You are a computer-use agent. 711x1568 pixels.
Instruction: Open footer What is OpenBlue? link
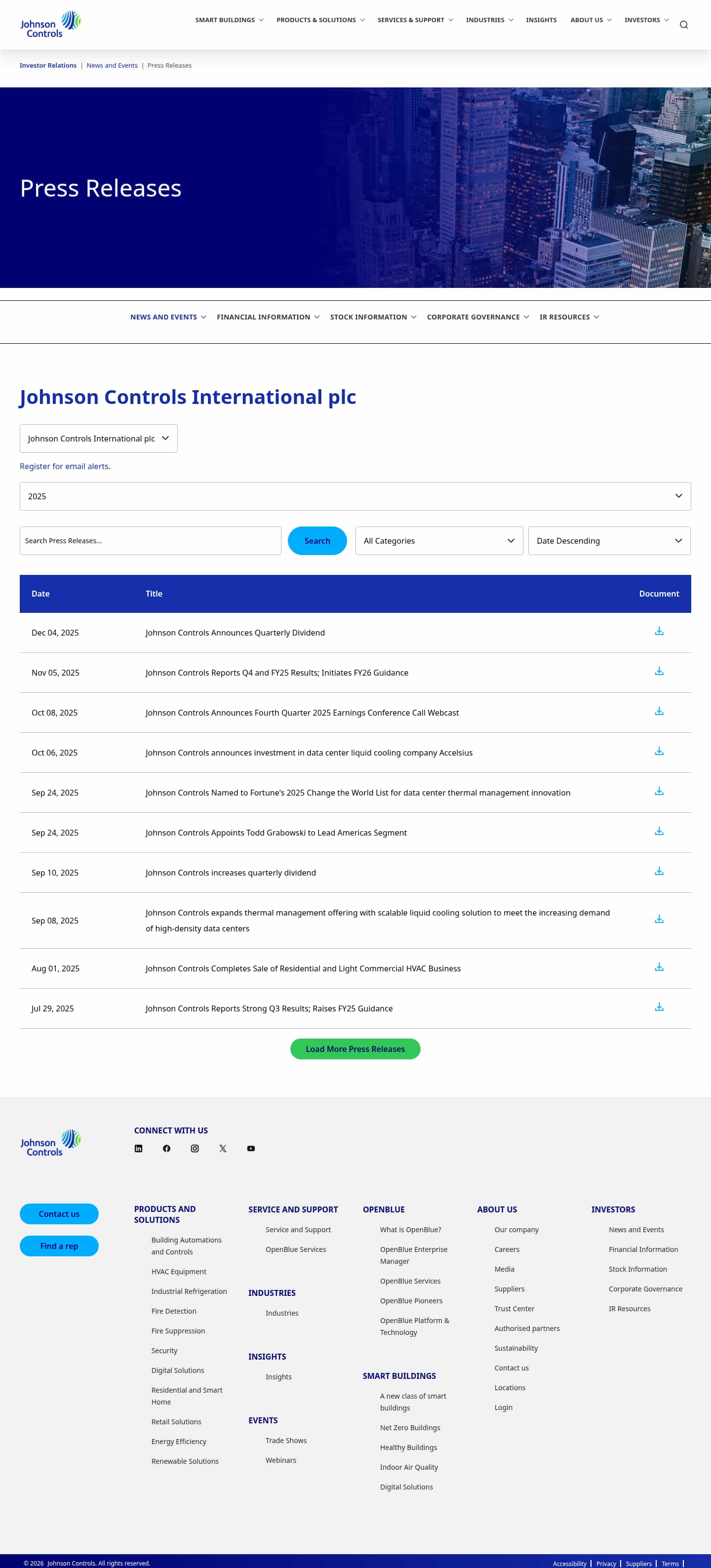tap(411, 1230)
